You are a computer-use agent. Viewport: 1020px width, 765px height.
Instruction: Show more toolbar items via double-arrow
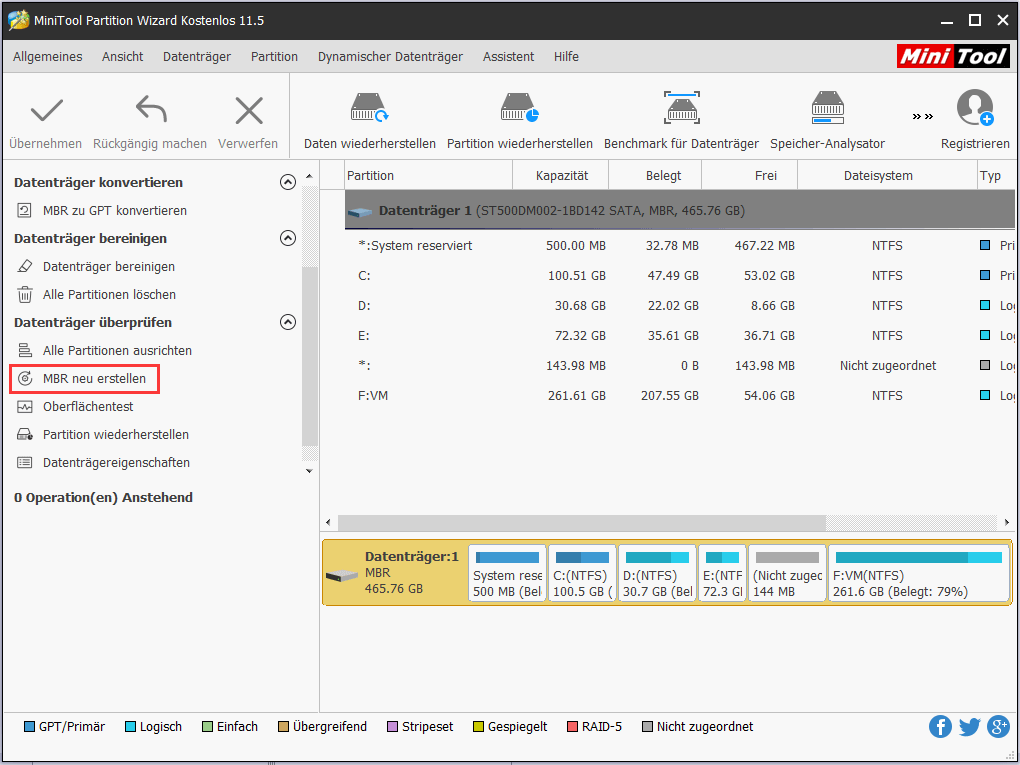point(922,116)
